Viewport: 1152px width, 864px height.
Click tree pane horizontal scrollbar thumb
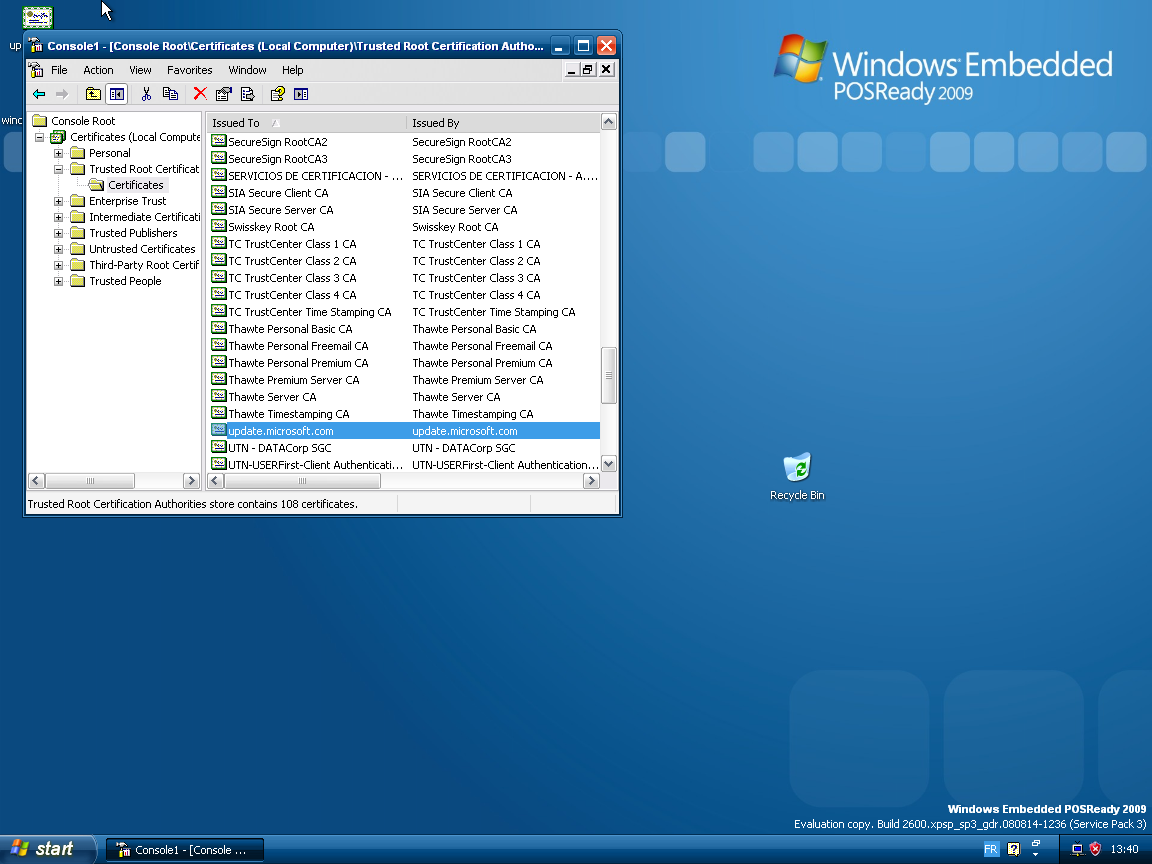[x=90, y=481]
